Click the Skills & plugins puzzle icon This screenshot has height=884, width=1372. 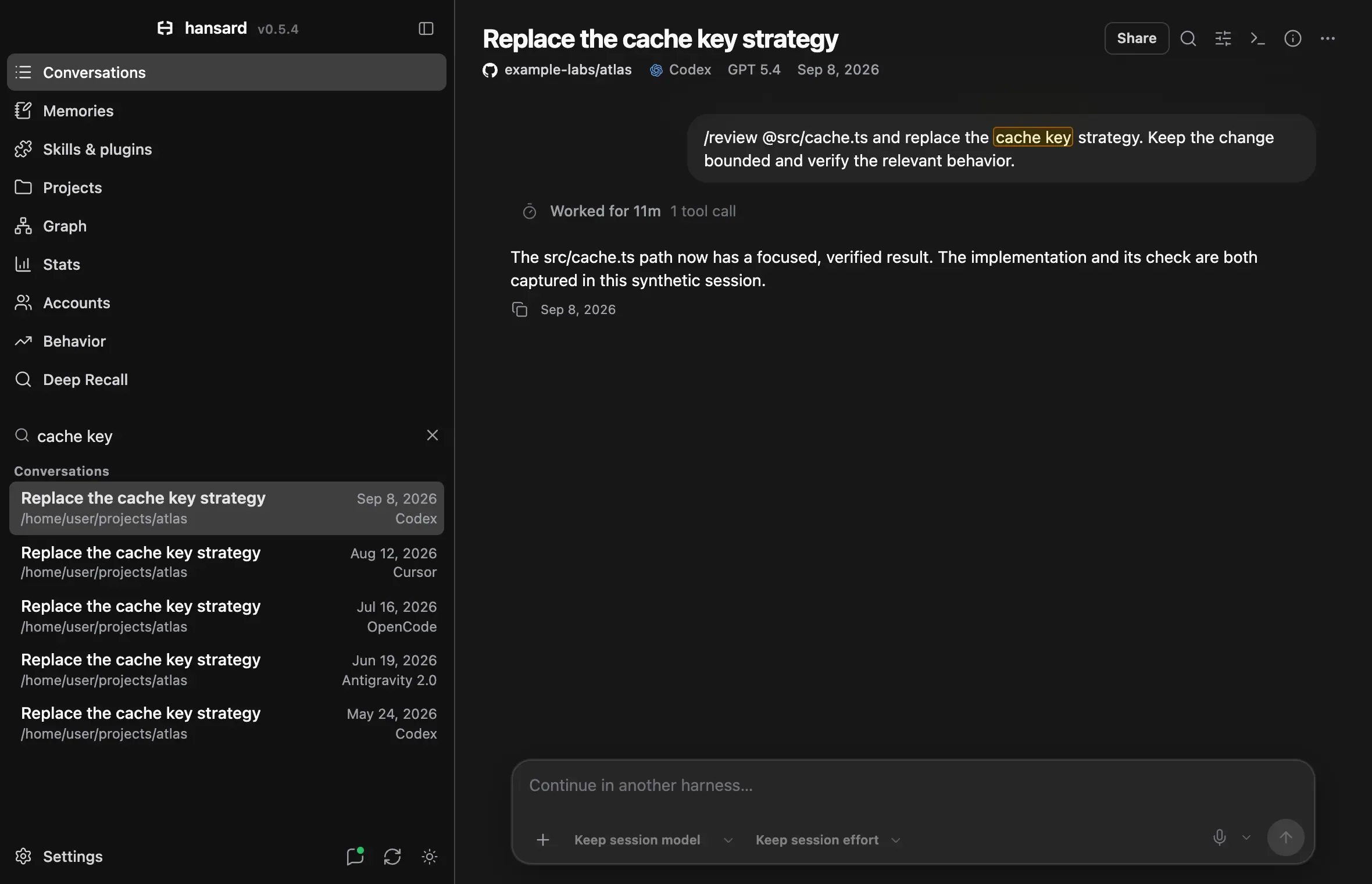tap(23, 149)
